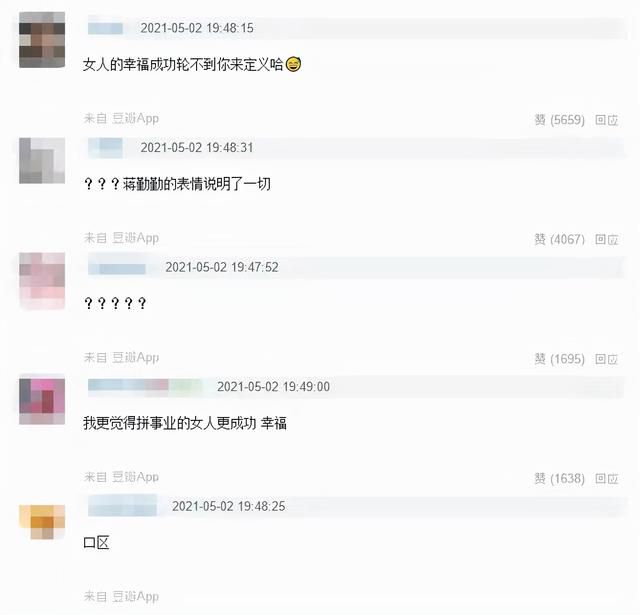Open username next to the 19:49:00 timestamp
The image size is (640, 615).
click(145, 385)
